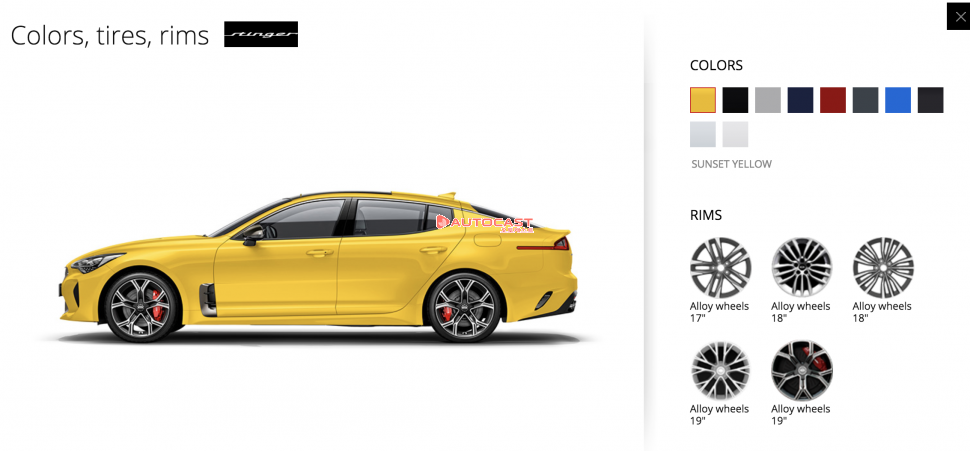Click the car's front wheel in preview
The image size is (970, 451).
point(142,307)
